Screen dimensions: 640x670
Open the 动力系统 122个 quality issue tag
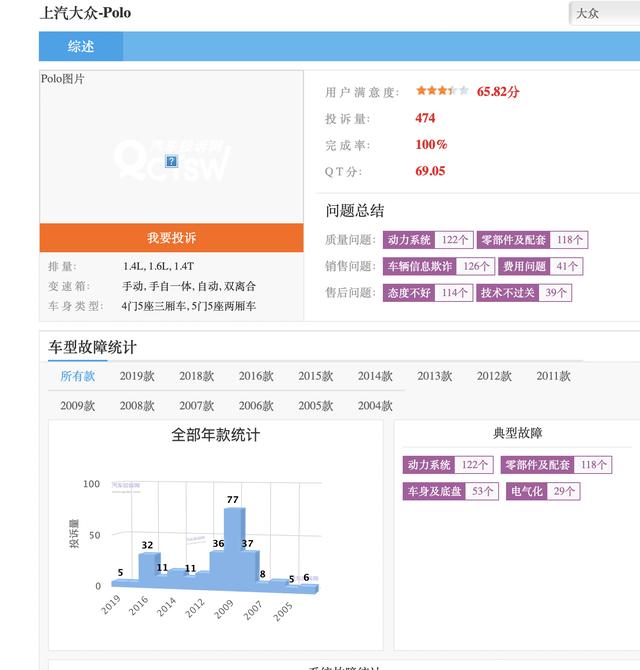coord(428,240)
